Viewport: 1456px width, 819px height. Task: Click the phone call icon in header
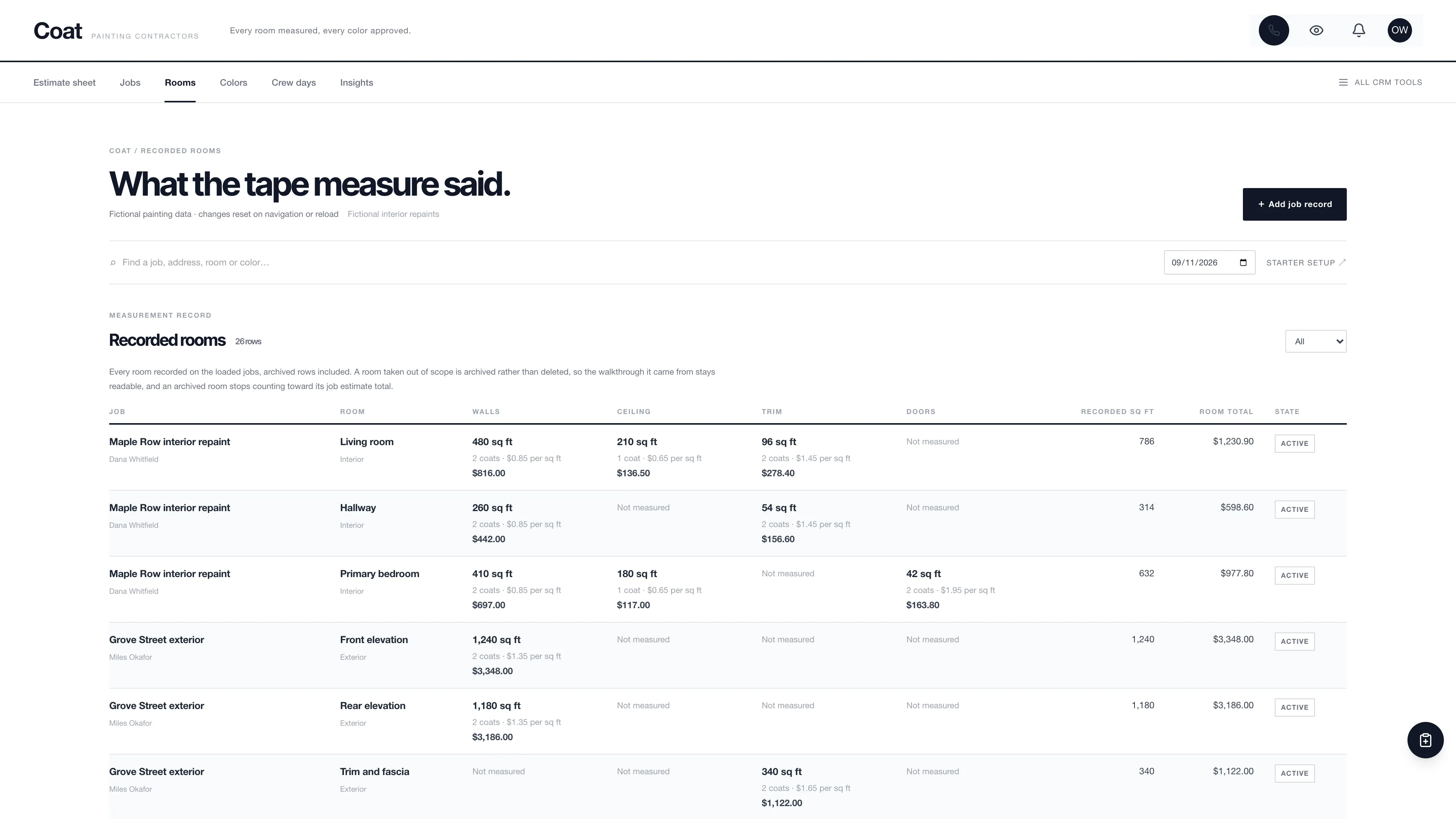coord(1274,30)
